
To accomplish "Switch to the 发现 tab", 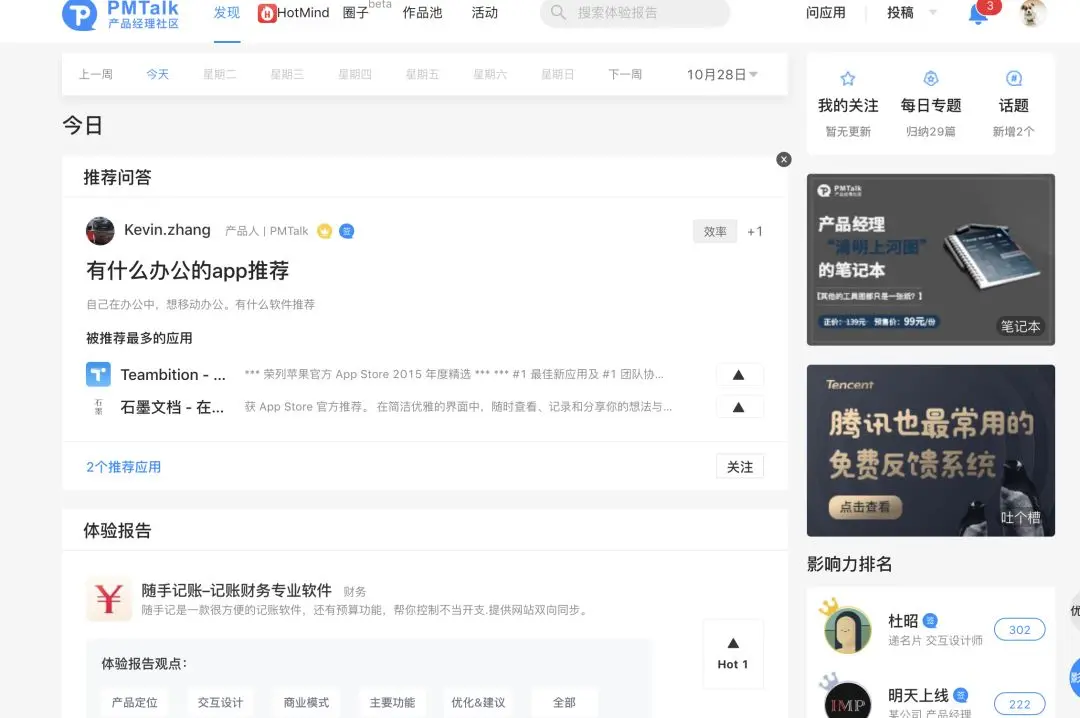I will (227, 13).
